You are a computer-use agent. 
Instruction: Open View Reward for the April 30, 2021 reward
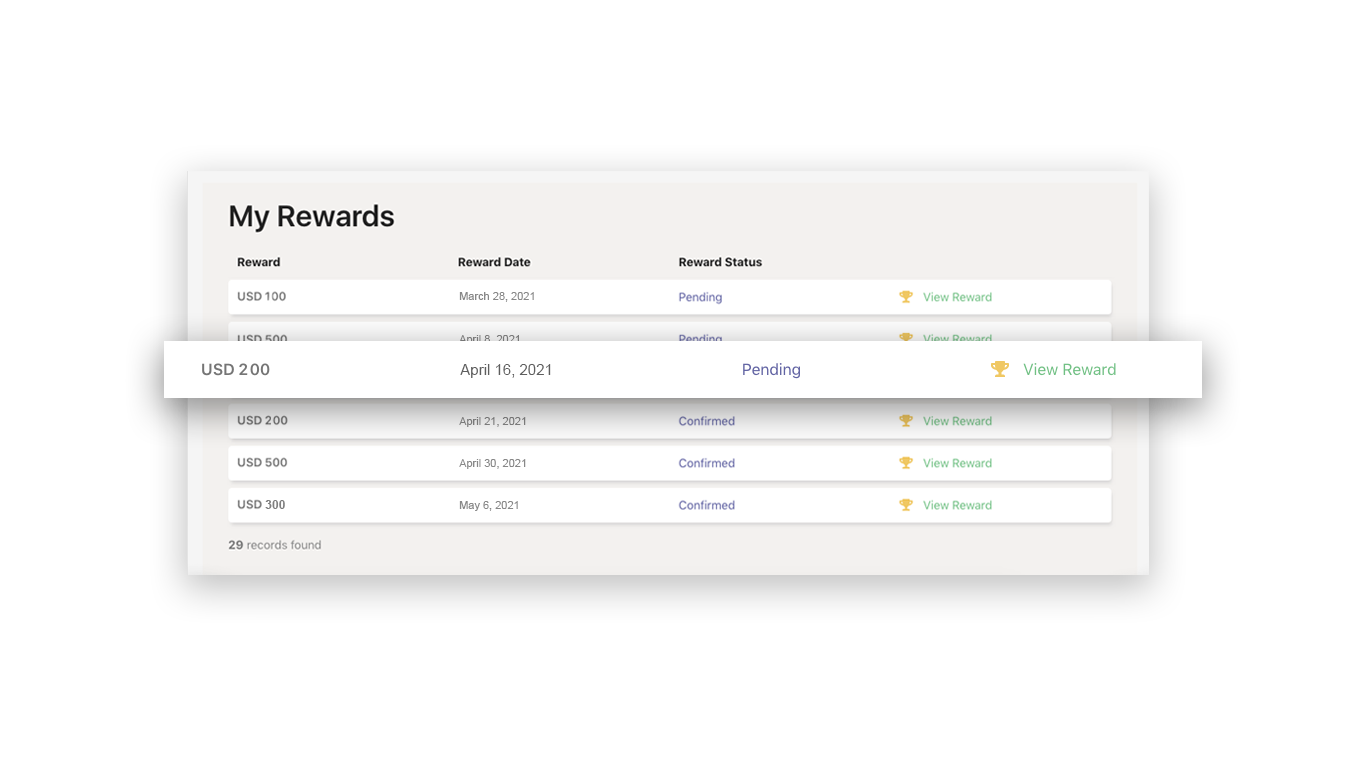[957, 463]
